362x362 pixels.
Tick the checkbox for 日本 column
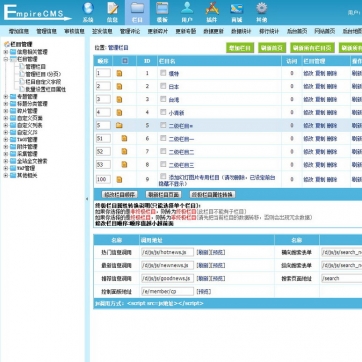click(163, 86)
